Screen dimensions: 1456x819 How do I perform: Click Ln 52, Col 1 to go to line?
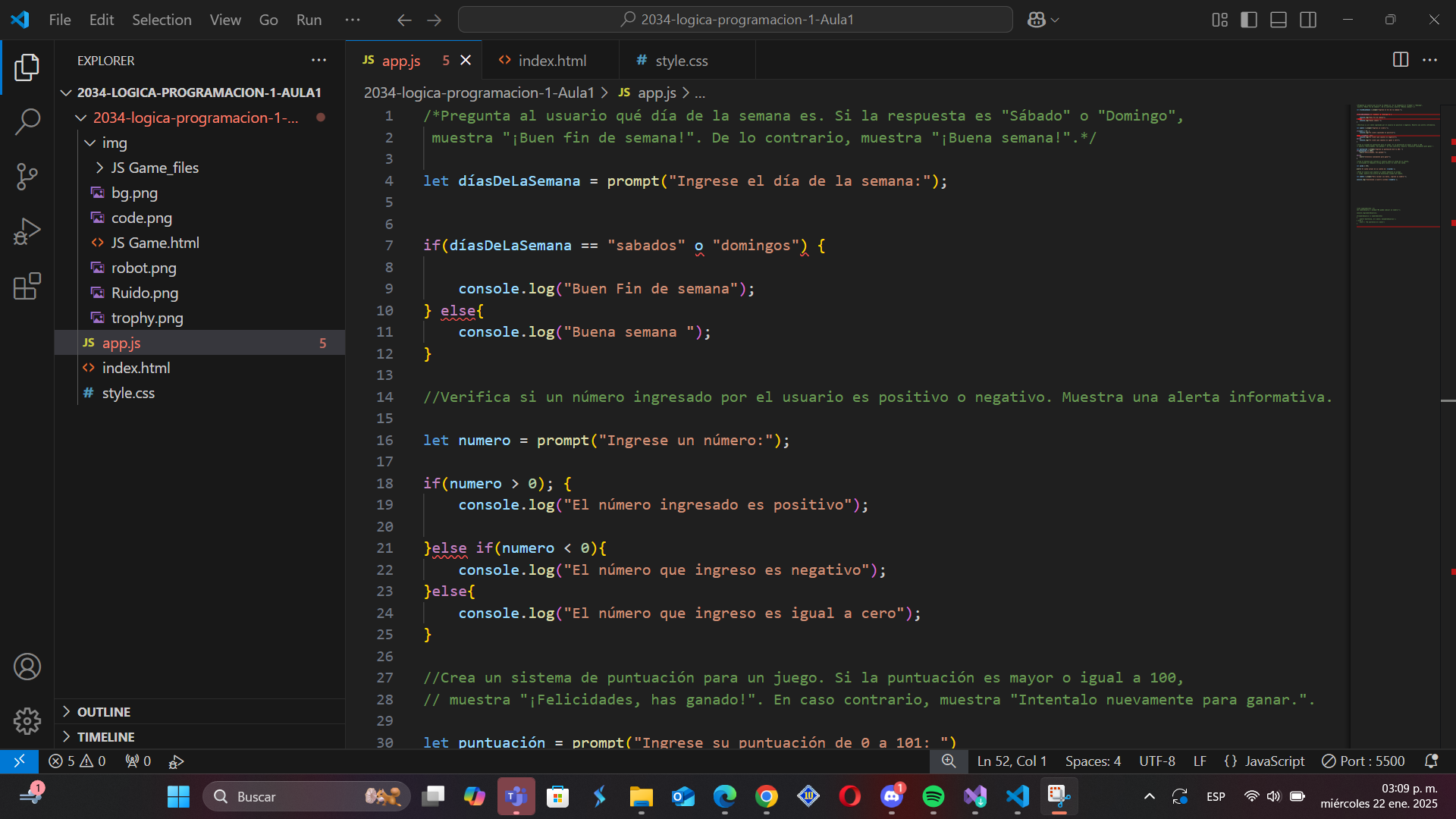click(1012, 761)
